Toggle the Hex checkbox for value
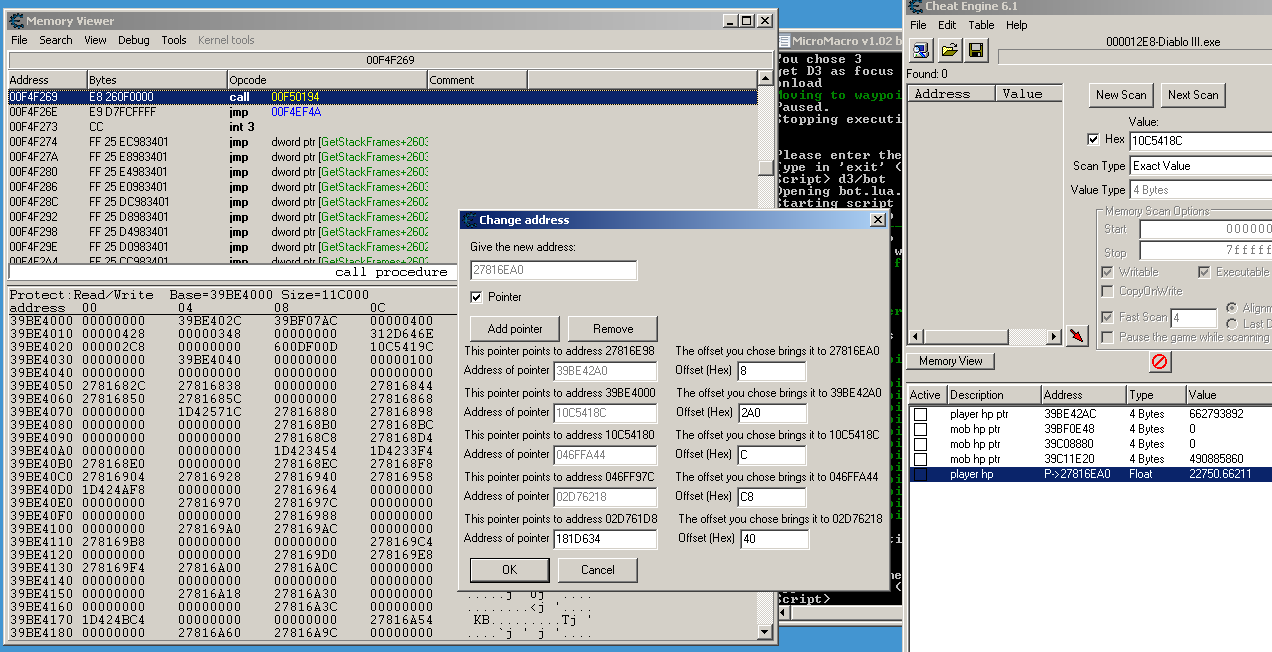Screen dimensions: 1272x652 1093,140
